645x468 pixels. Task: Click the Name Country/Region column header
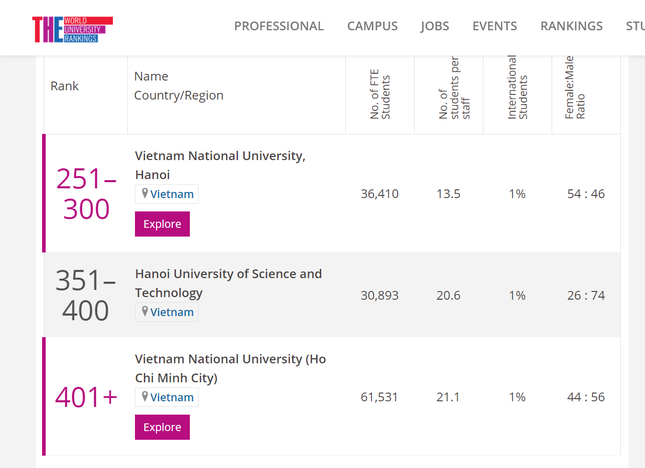[x=179, y=86]
